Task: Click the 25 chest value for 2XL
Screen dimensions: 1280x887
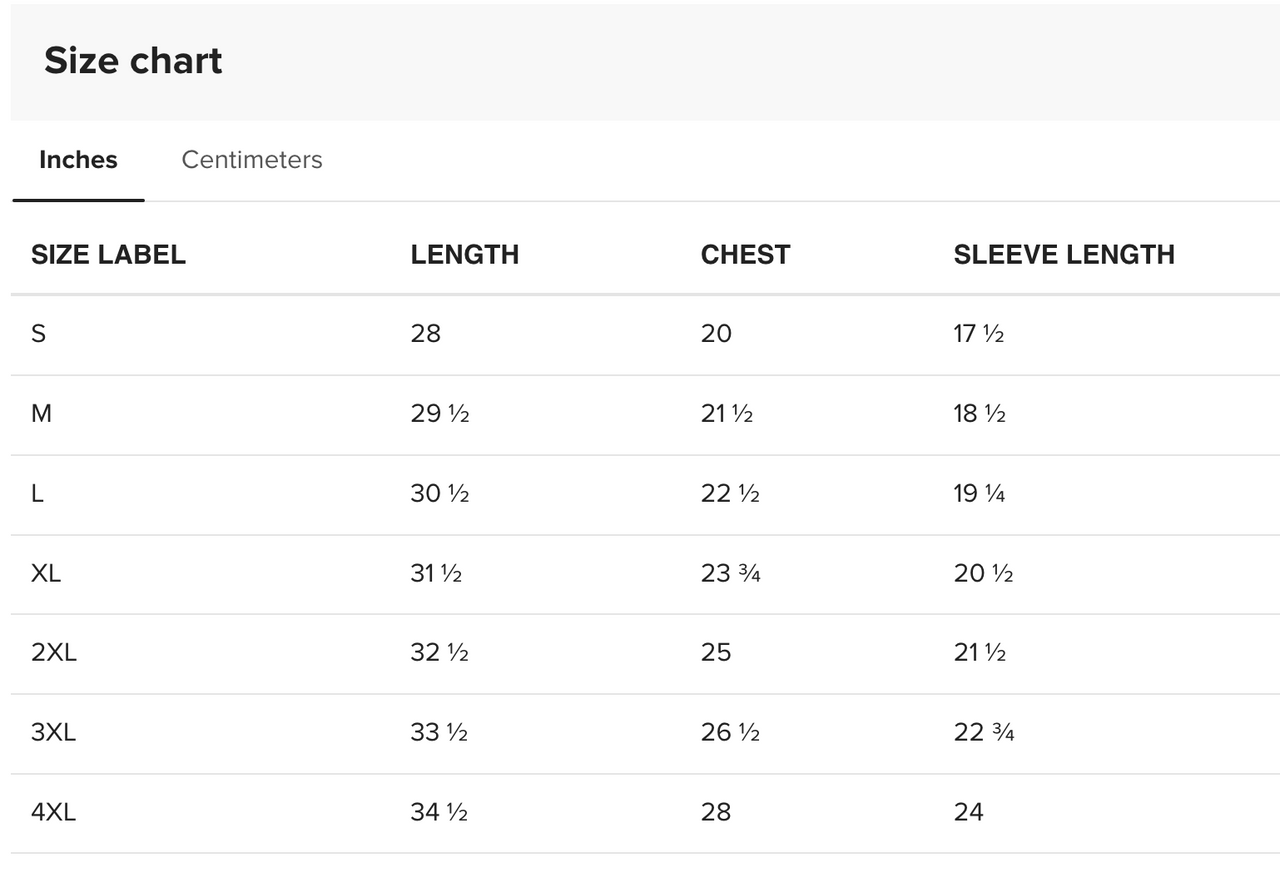Action: click(x=716, y=653)
